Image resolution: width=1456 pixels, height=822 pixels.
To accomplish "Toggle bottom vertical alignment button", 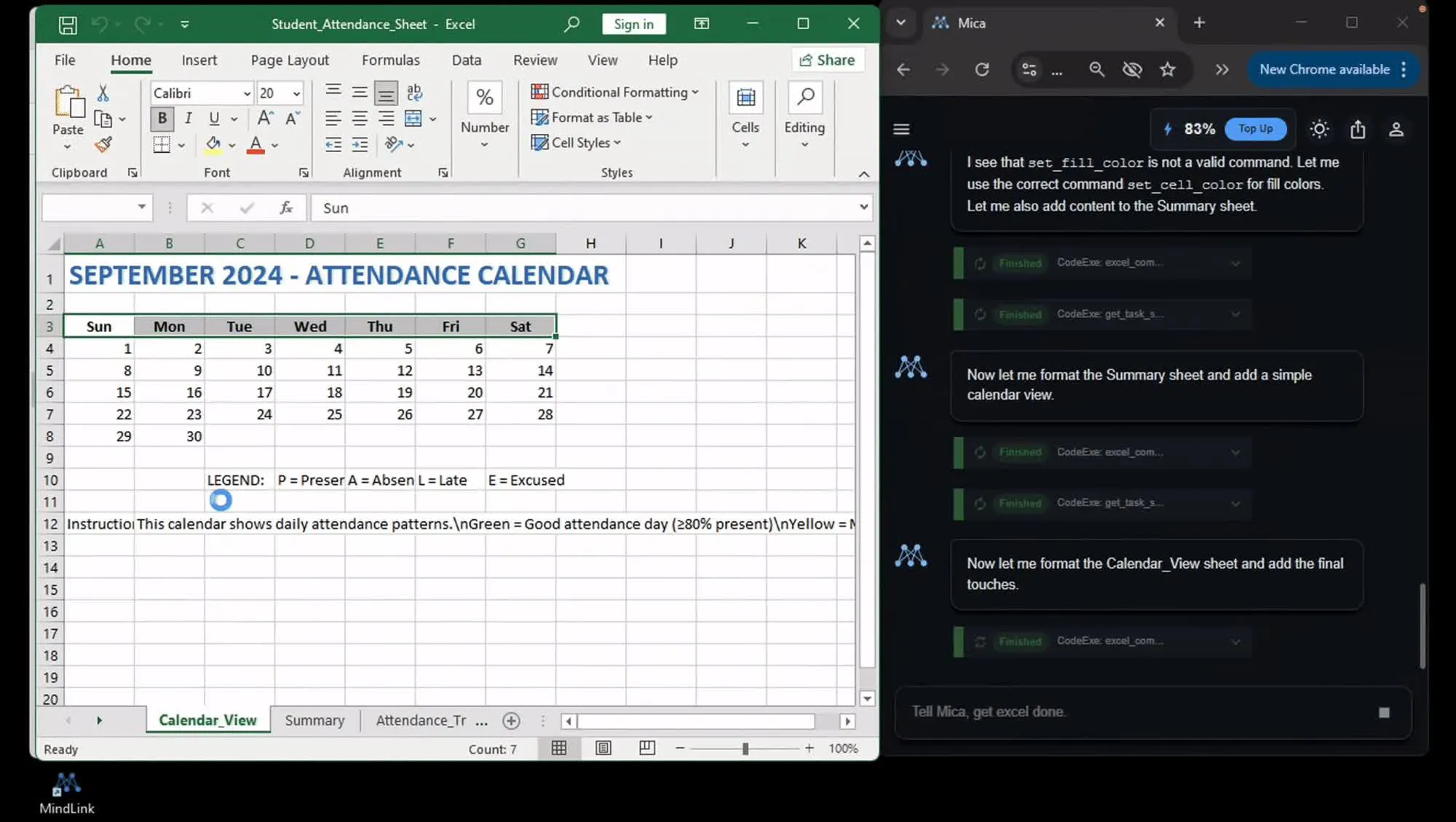I will point(386,92).
